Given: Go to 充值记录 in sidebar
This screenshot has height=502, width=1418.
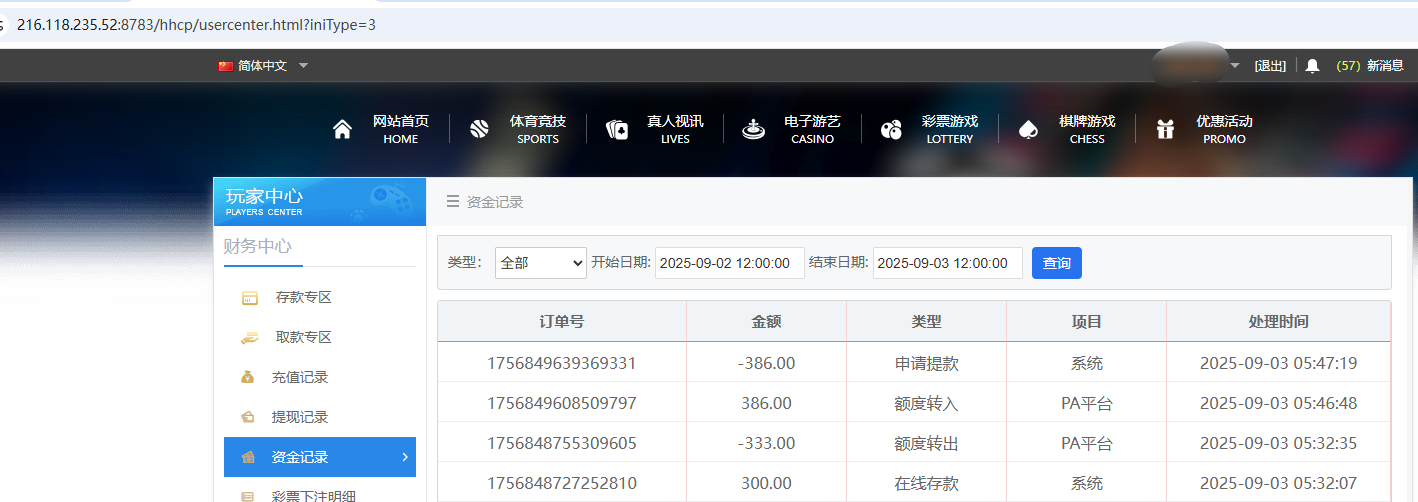Looking at the screenshot, I should (300, 377).
